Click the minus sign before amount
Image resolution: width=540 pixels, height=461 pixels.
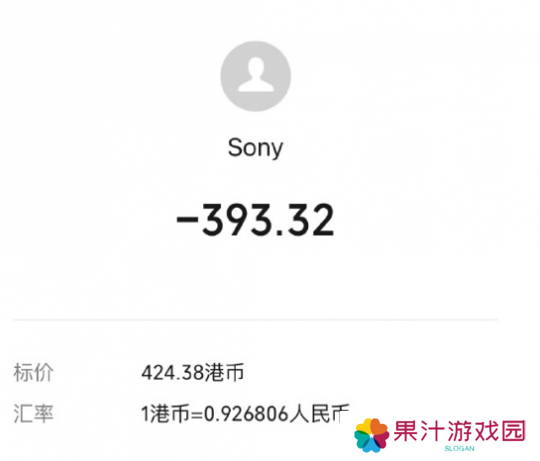(187, 219)
